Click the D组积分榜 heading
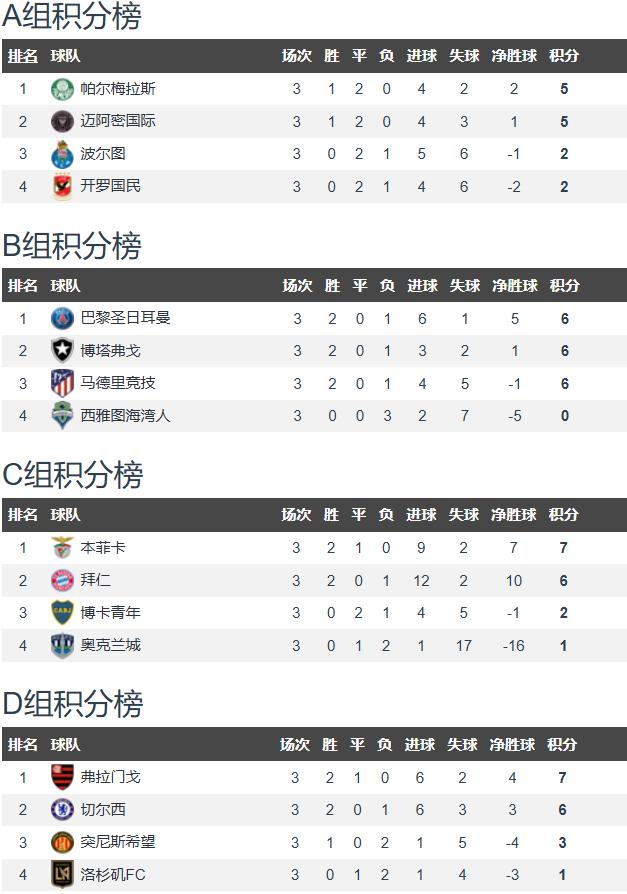 [72, 704]
